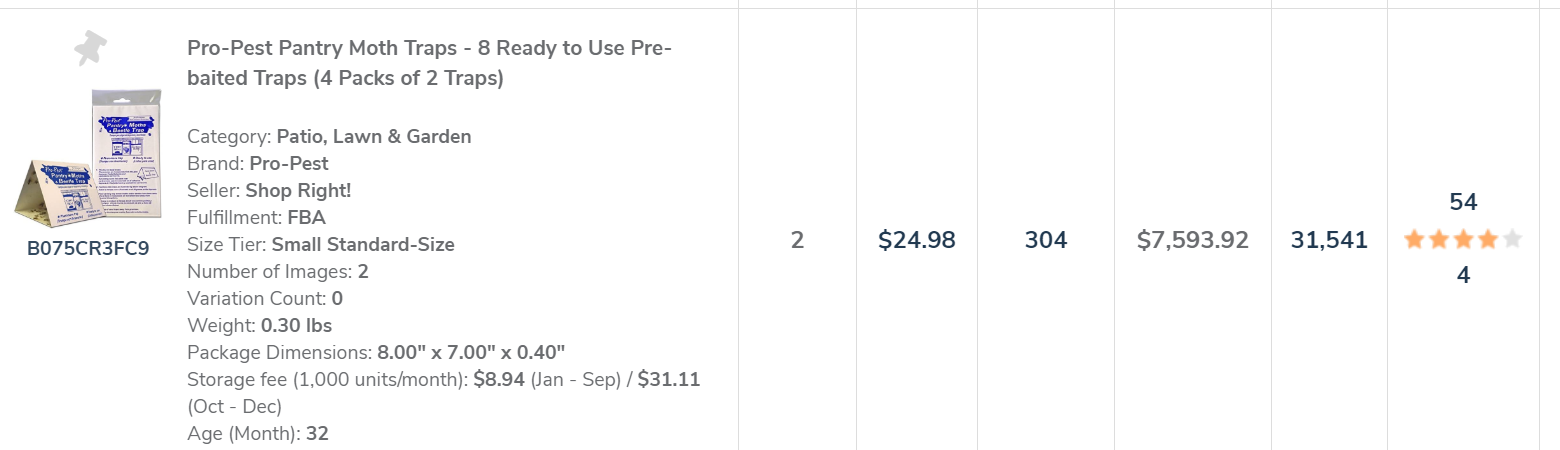1560x450 pixels.
Task: Click the Patio, Lawn & Garden category
Action: click(x=374, y=136)
